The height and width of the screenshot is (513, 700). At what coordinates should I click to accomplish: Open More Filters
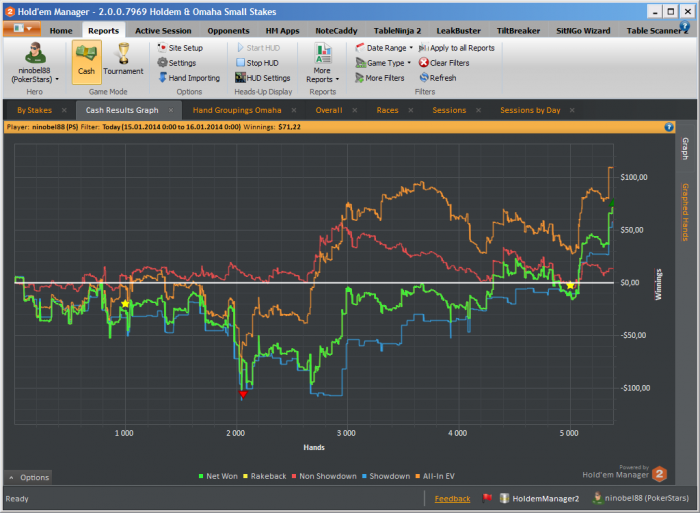(380, 78)
